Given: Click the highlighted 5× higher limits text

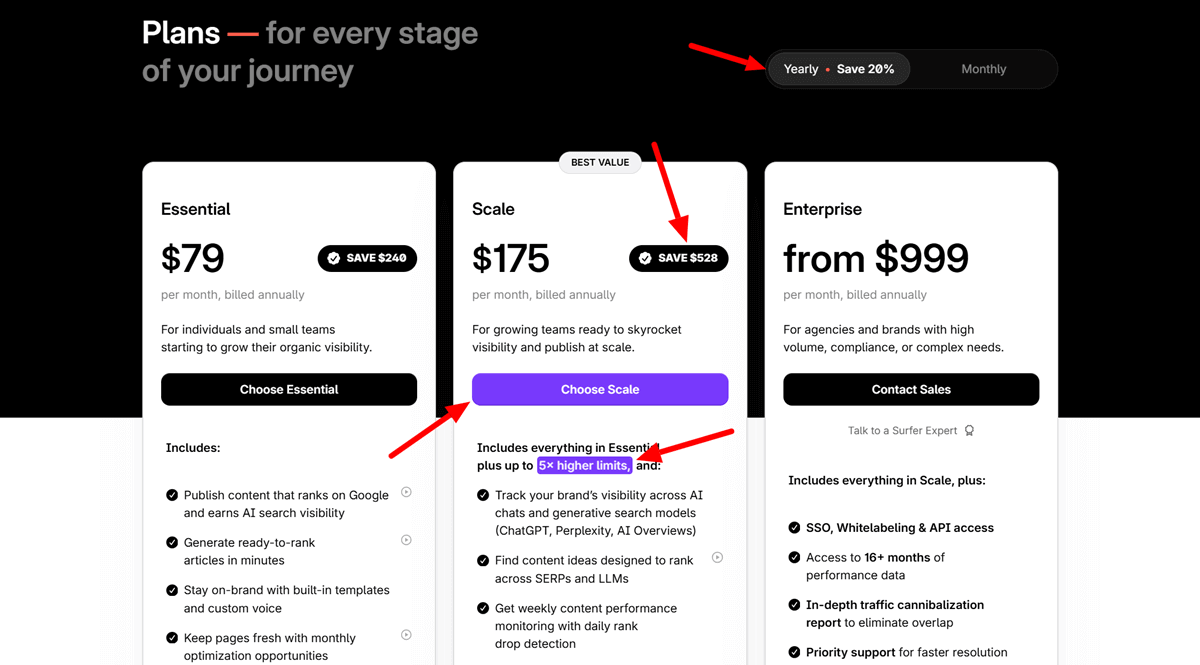Looking at the screenshot, I should click(x=584, y=465).
